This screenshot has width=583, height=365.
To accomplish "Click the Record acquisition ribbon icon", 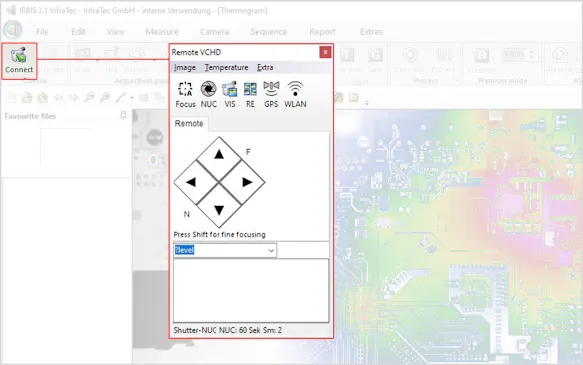I will click(136, 59).
